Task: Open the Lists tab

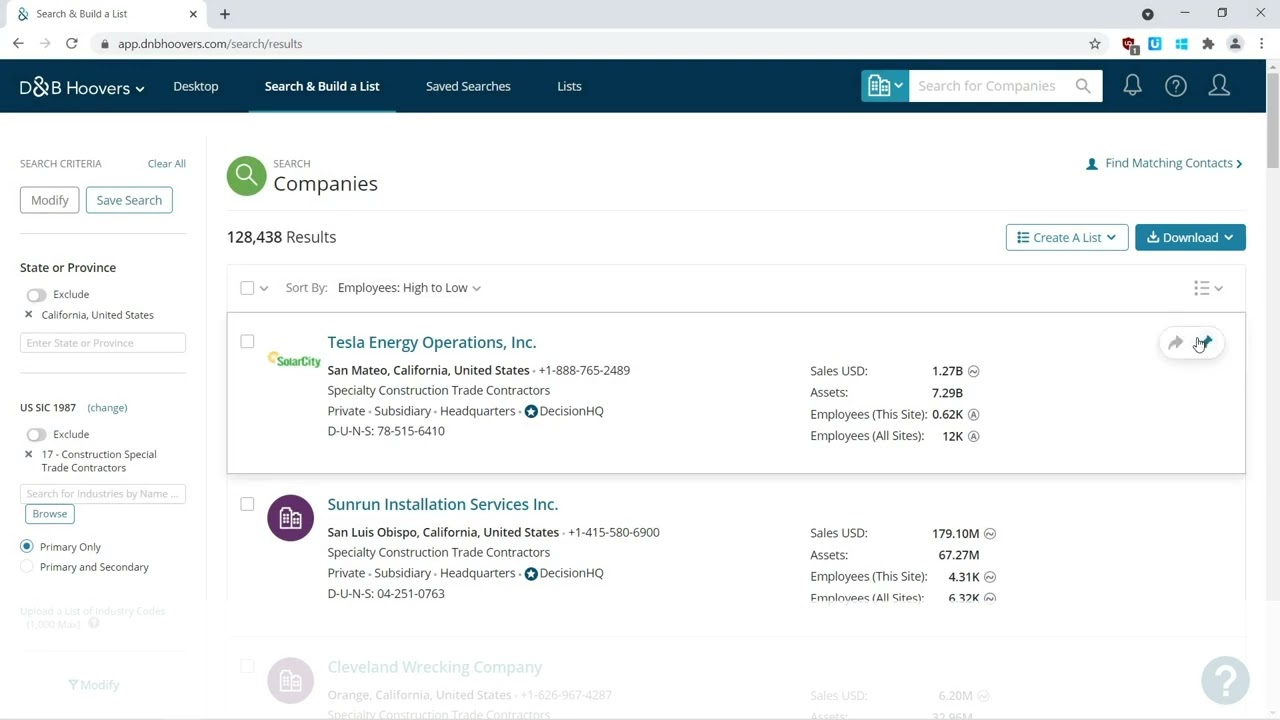Action: pyautogui.click(x=569, y=86)
